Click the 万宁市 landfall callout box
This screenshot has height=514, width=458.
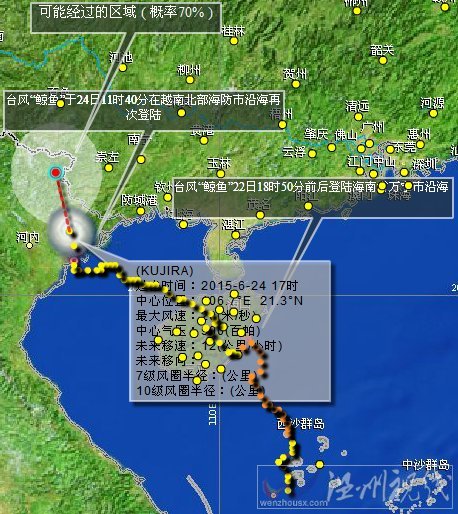point(313,197)
